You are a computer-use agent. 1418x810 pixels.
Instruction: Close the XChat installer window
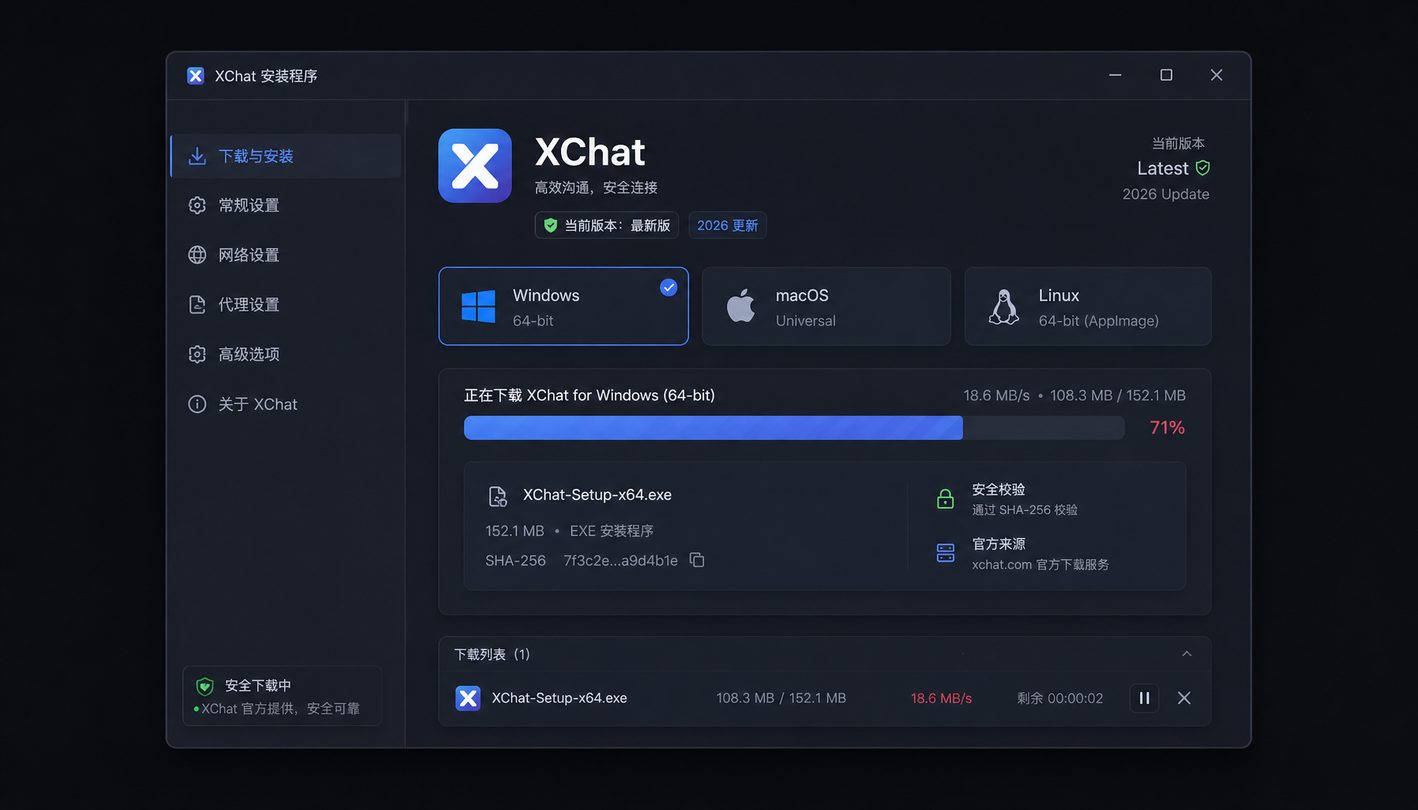coord(1216,75)
